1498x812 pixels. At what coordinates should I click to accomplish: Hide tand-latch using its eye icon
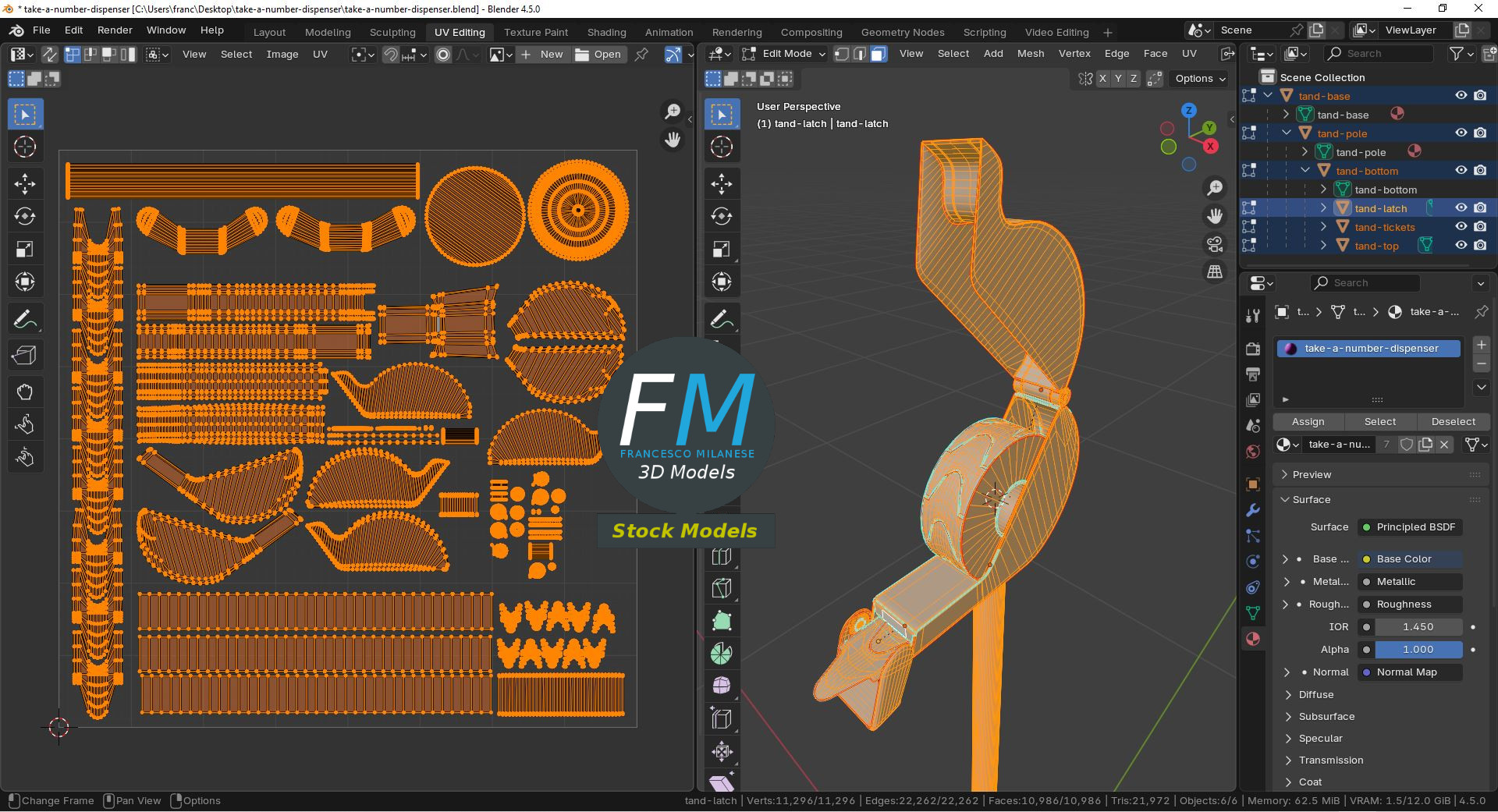tap(1461, 208)
